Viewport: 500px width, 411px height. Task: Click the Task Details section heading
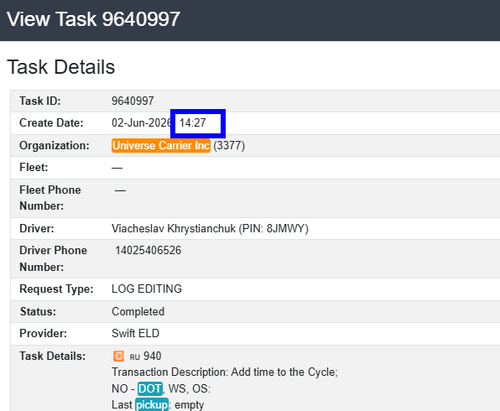click(61, 67)
